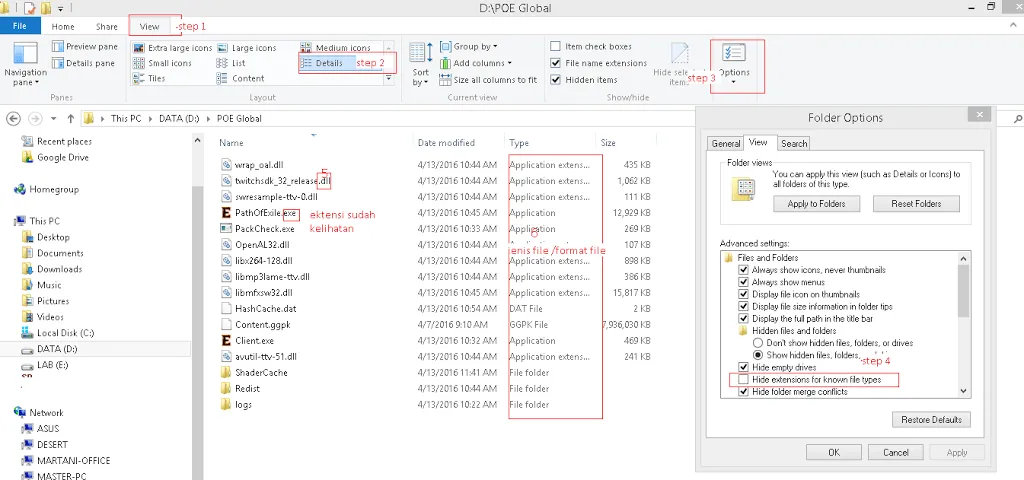Toggle File name extensions checkbox
The width and height of the screenshot is (1024, 480).
point(555,63)
